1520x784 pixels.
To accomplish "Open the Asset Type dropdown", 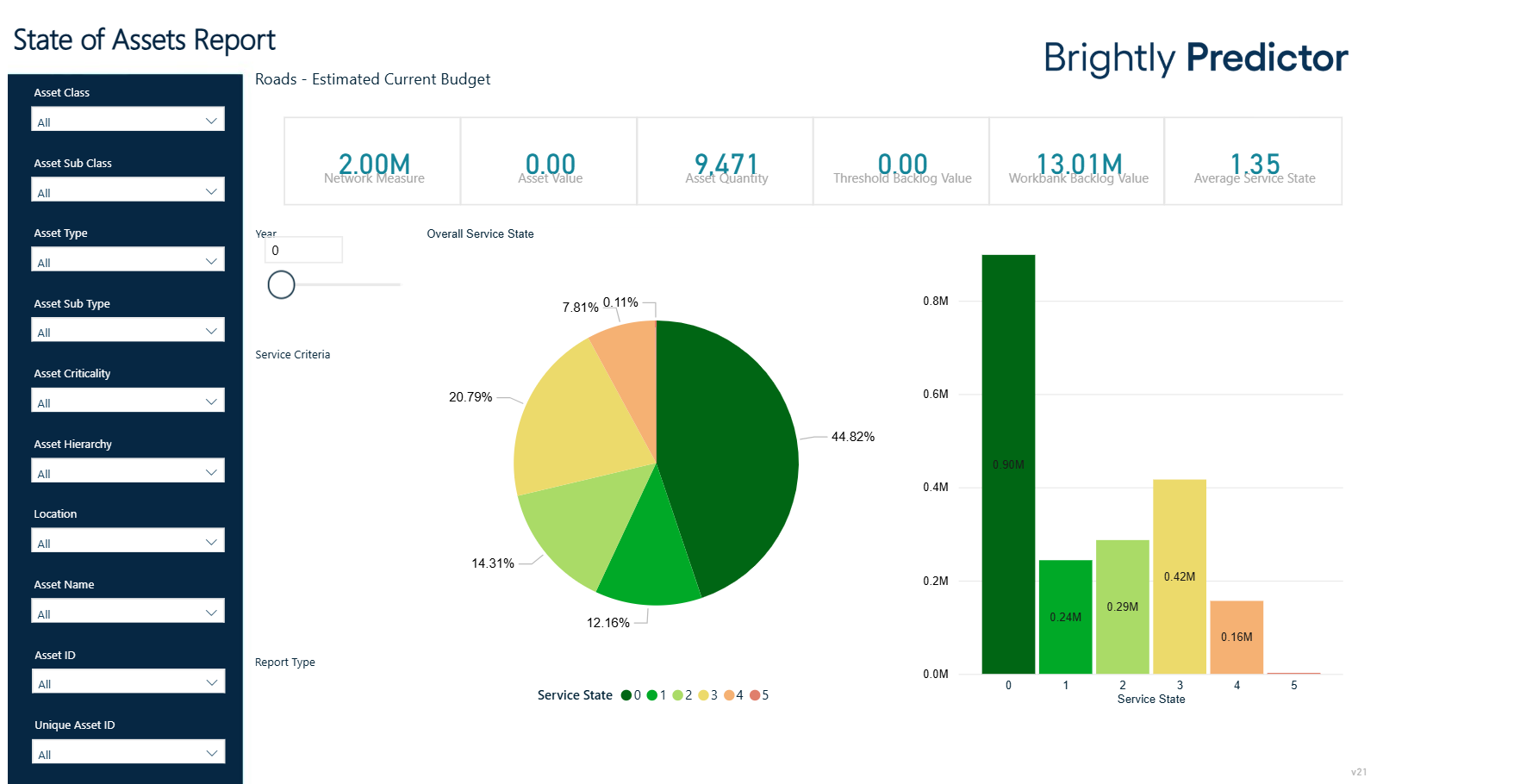I will click(x=128, y=260).
